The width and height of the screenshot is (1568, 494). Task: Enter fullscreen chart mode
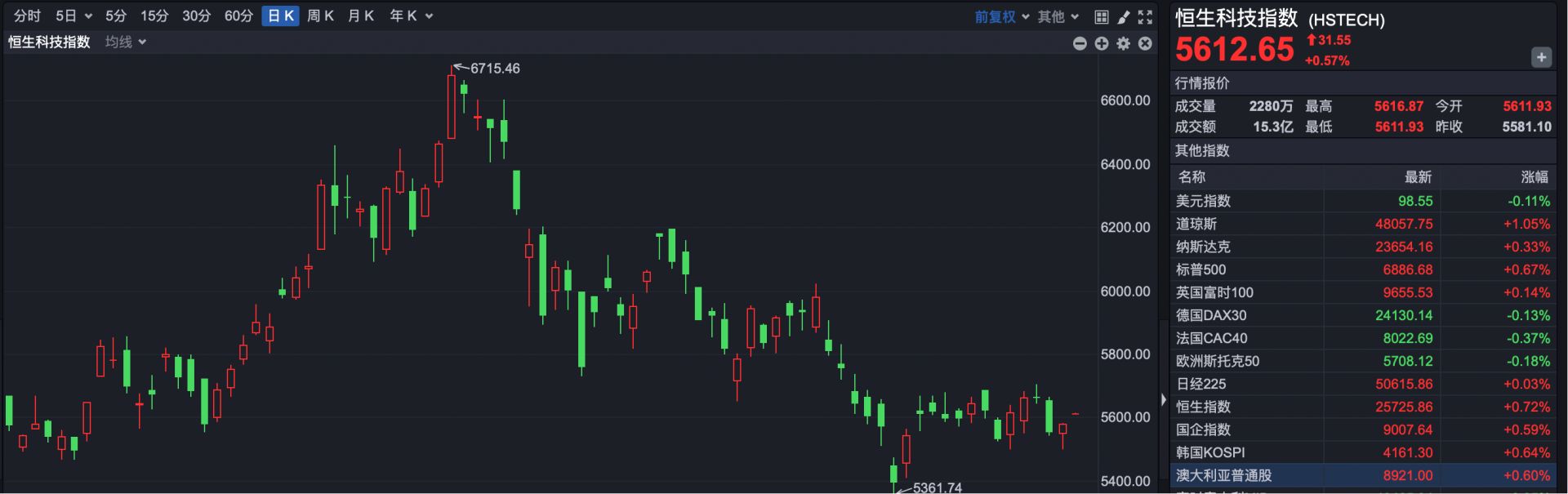1146,16
